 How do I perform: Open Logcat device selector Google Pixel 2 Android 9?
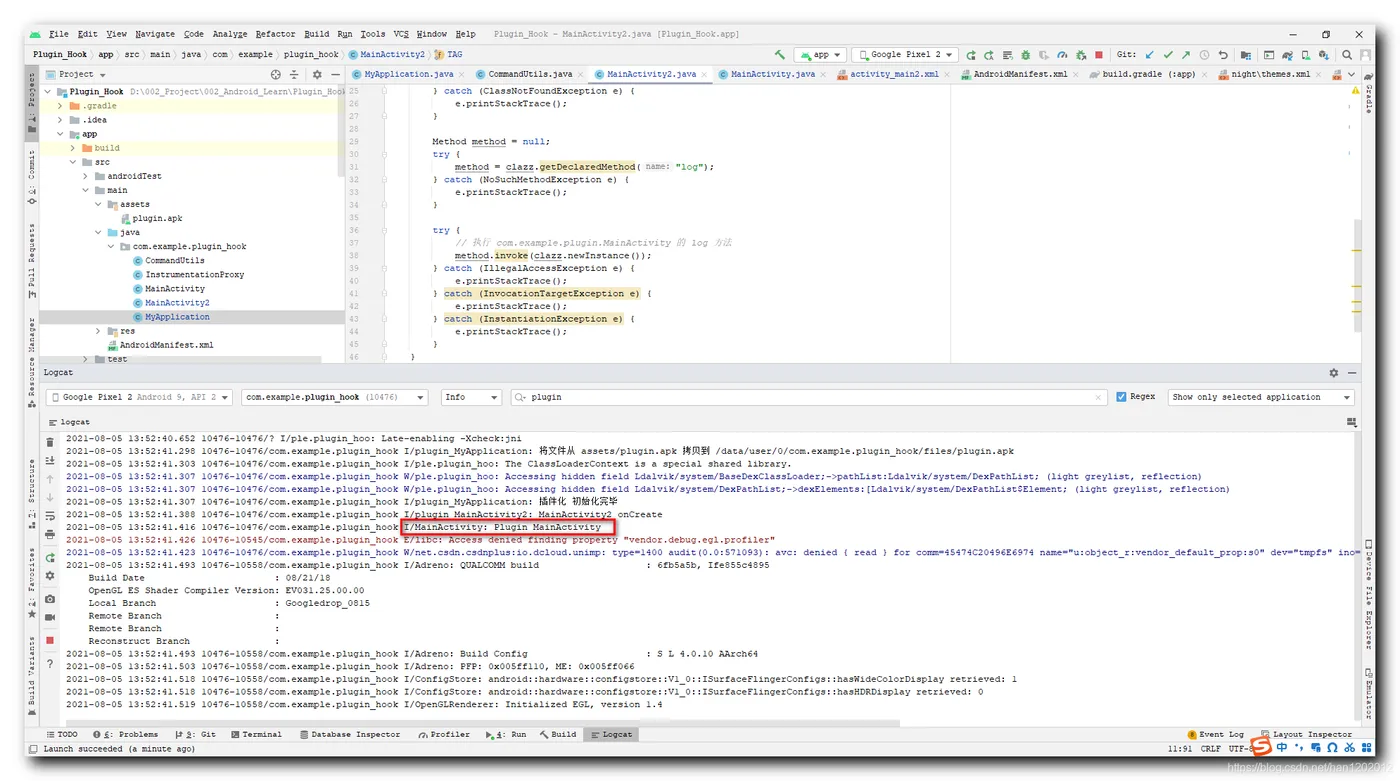(140, 397)
